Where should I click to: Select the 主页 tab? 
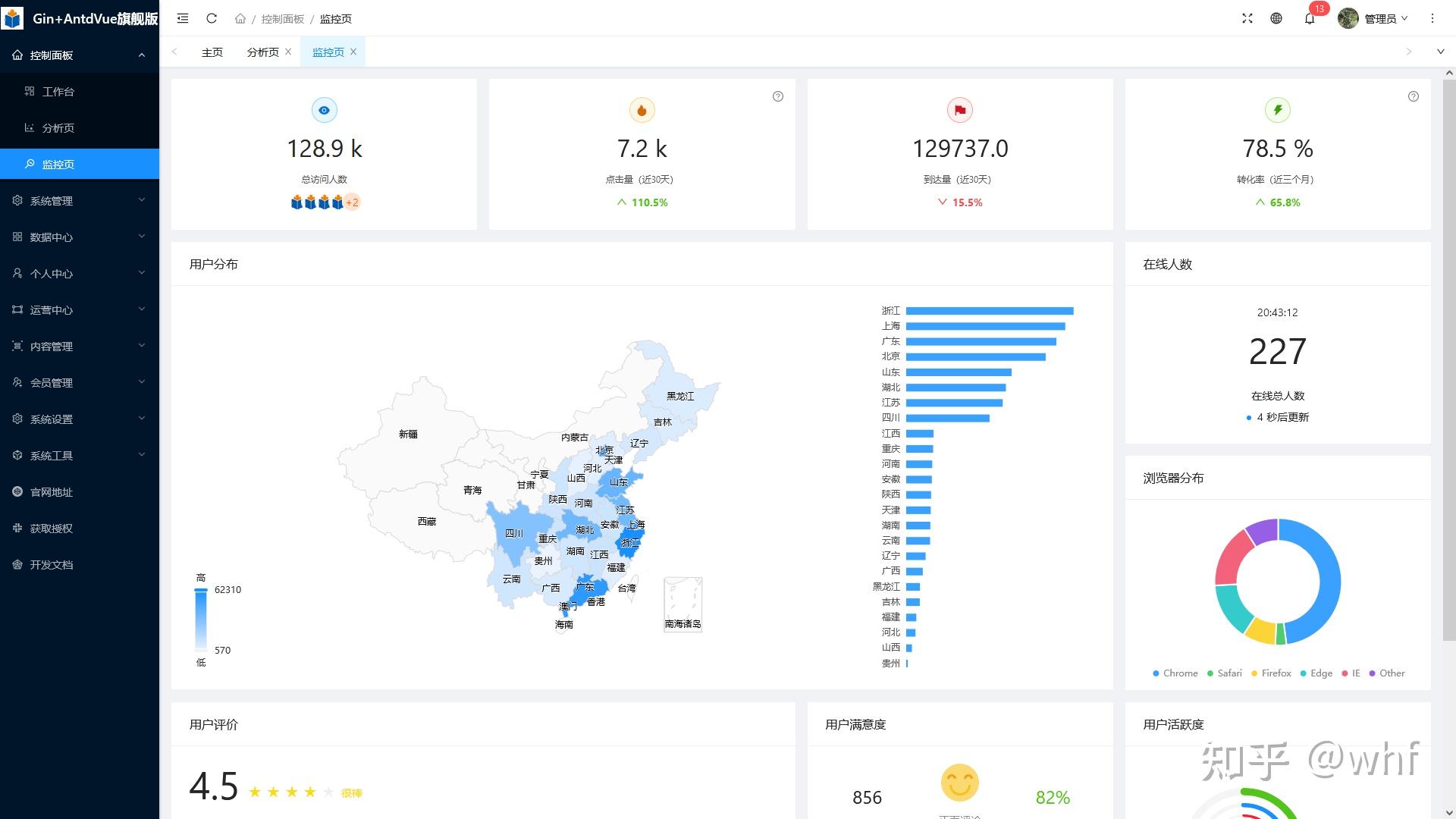(x=212, y=52)
